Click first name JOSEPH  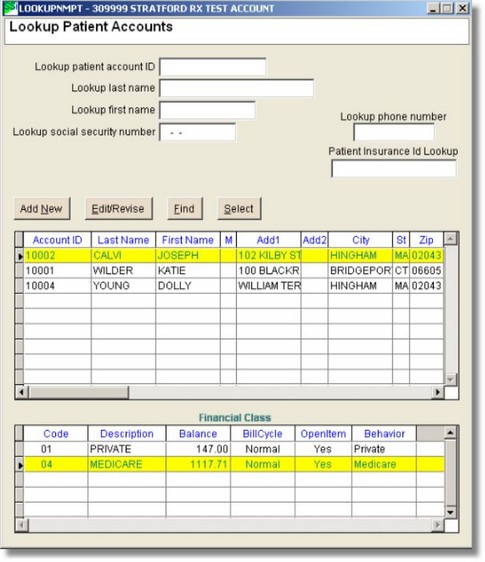click(x=188, y=256)
